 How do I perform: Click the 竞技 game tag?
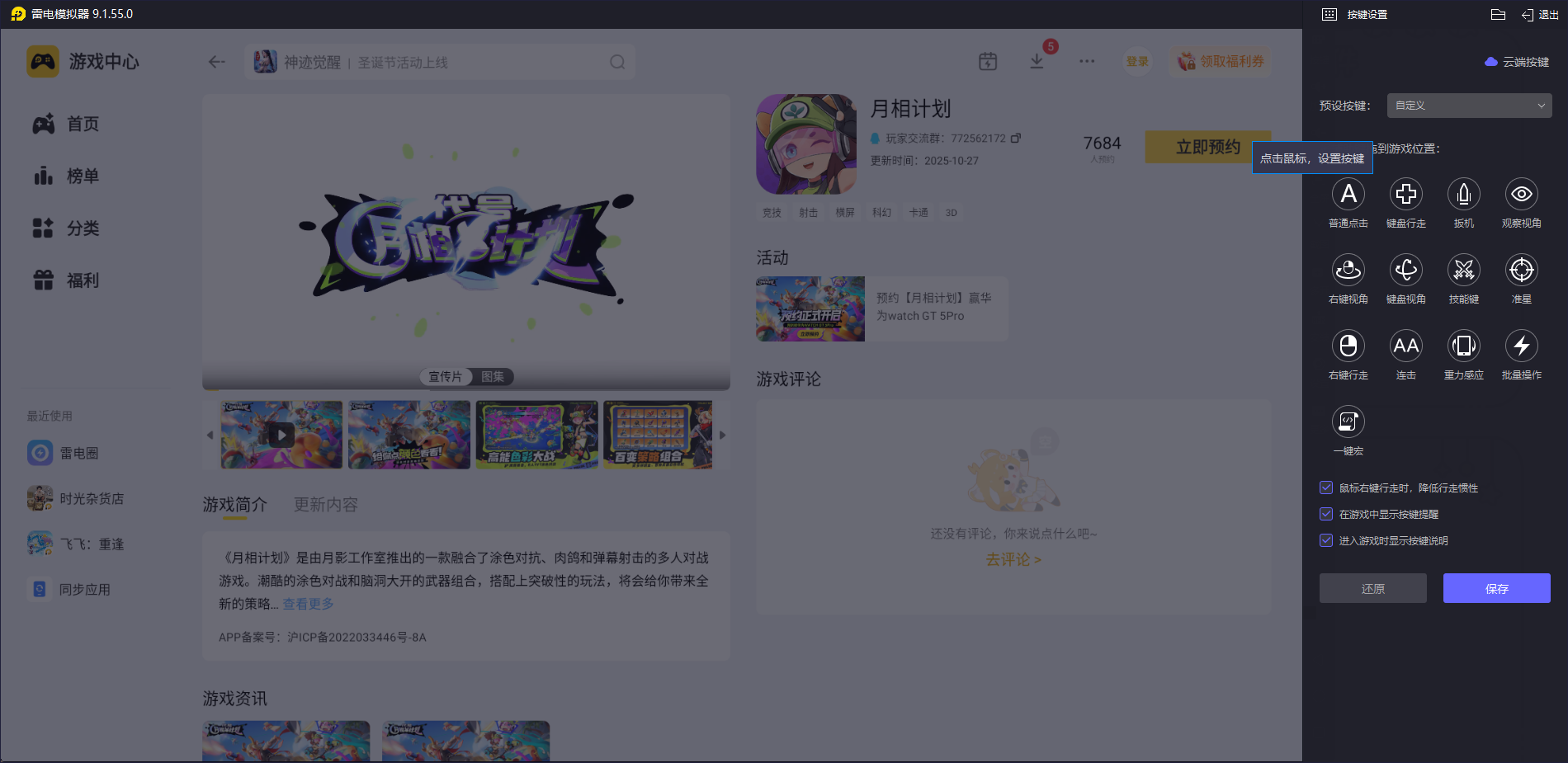tap(772, 213)
